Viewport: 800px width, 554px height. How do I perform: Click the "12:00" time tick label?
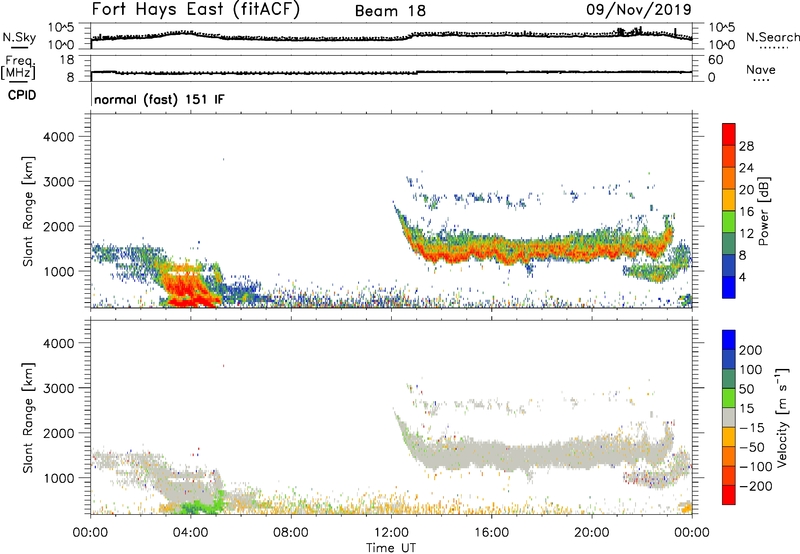point(391,533)
